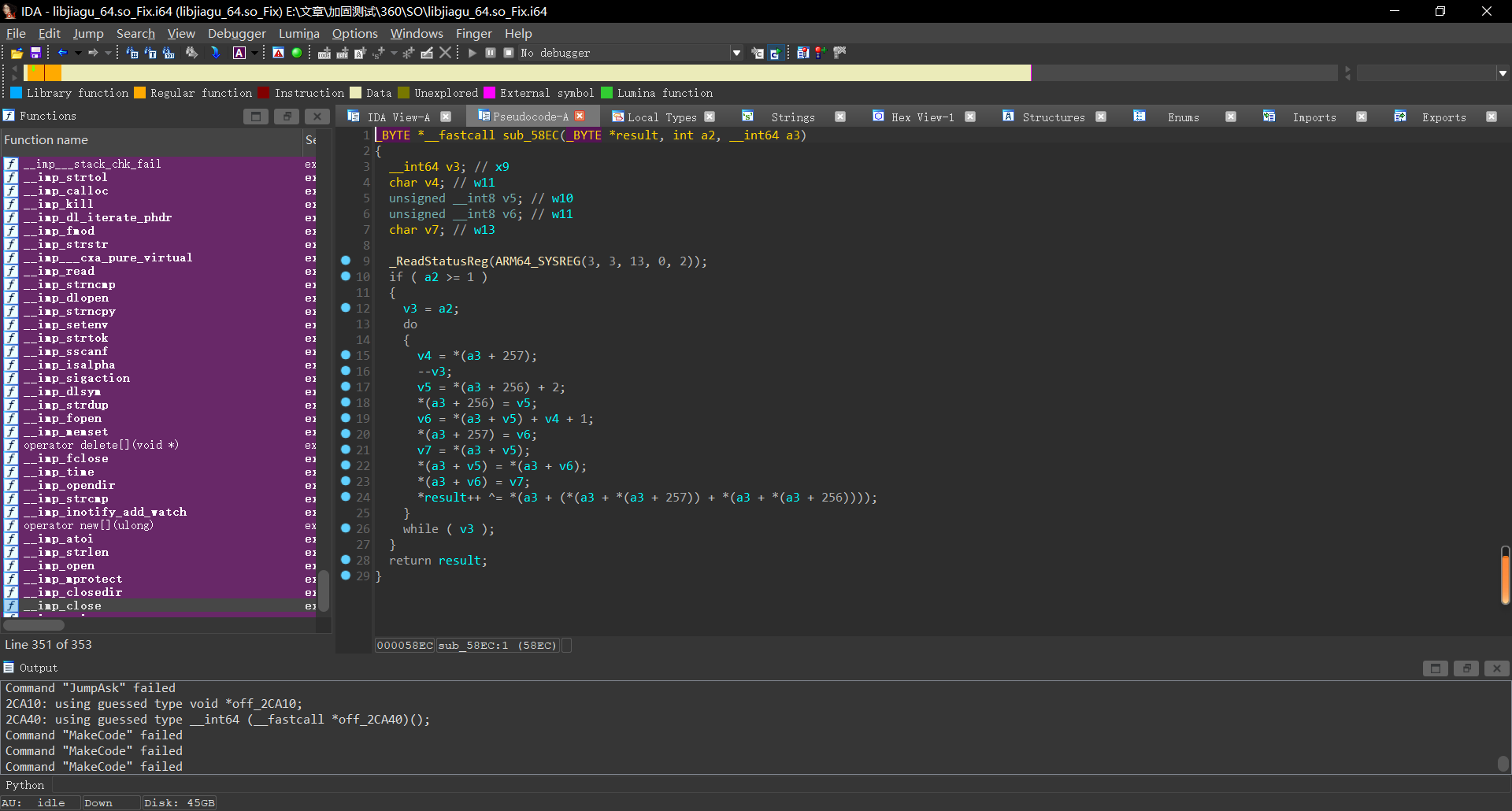This screenshot has width=1512, height=811.
Task: Jump forward with the grey right arrow
Action: 93,53
